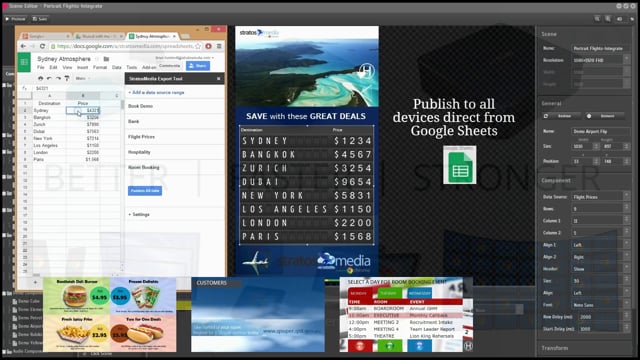Adjust the Rows stepper in Component section
Viewport: 640px width, 360px height.
pyautogui.click(x=627, y=209)
